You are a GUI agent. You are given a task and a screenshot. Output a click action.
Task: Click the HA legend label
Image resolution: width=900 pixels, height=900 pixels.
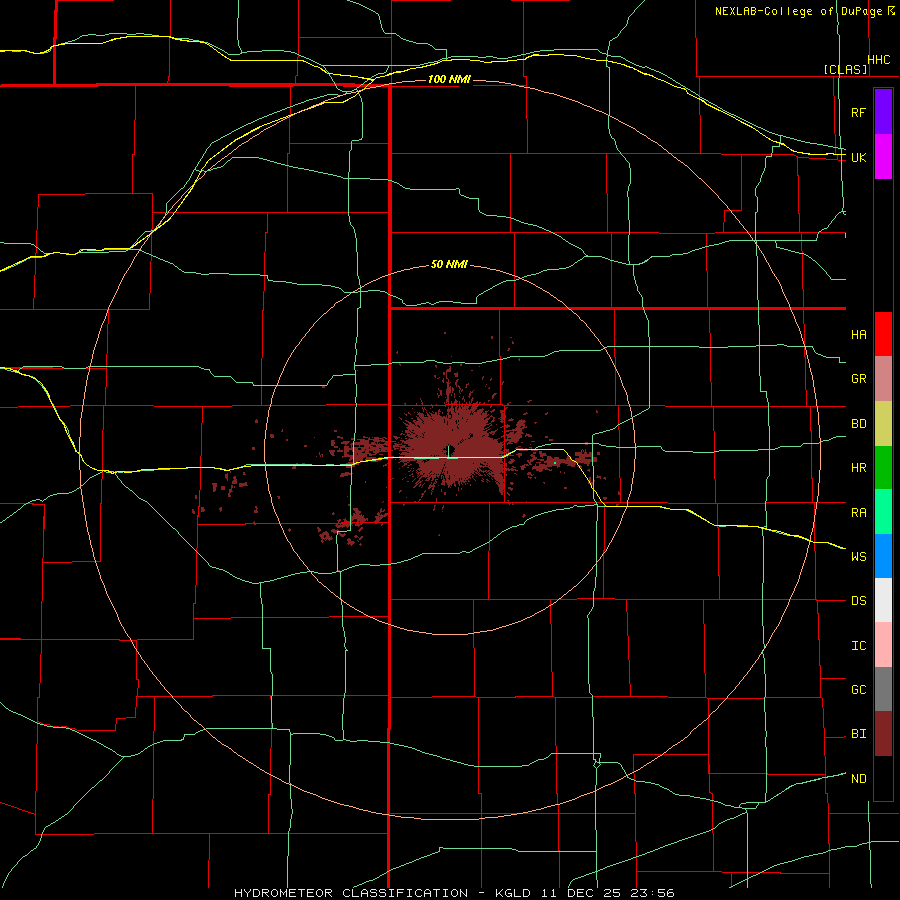point(858,335)
